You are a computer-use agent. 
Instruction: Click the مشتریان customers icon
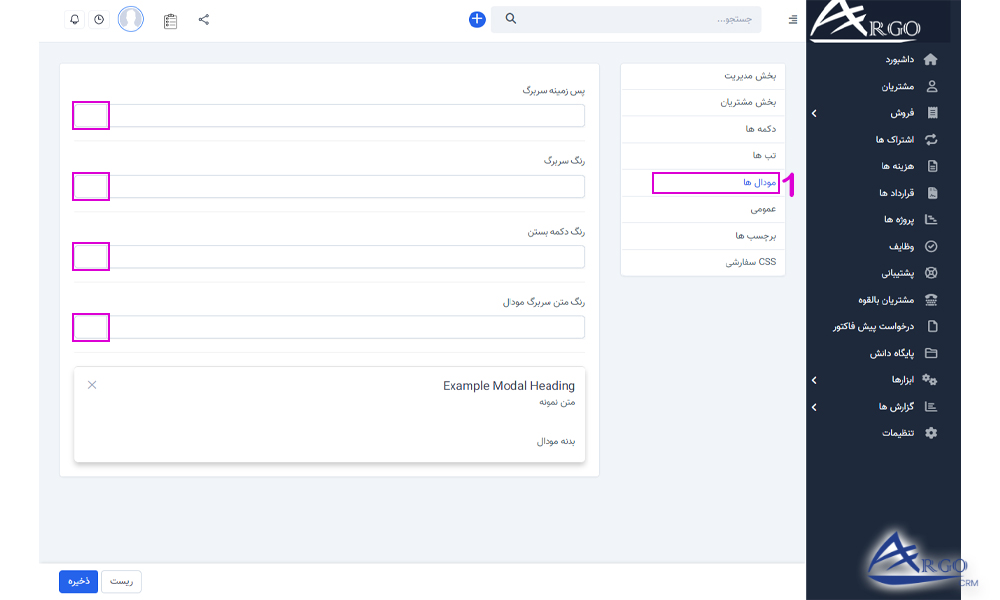pos(932,86)
